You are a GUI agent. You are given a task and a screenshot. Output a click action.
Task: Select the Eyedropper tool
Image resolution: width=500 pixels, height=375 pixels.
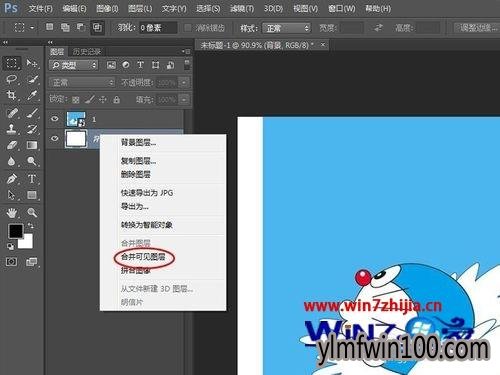32,96
